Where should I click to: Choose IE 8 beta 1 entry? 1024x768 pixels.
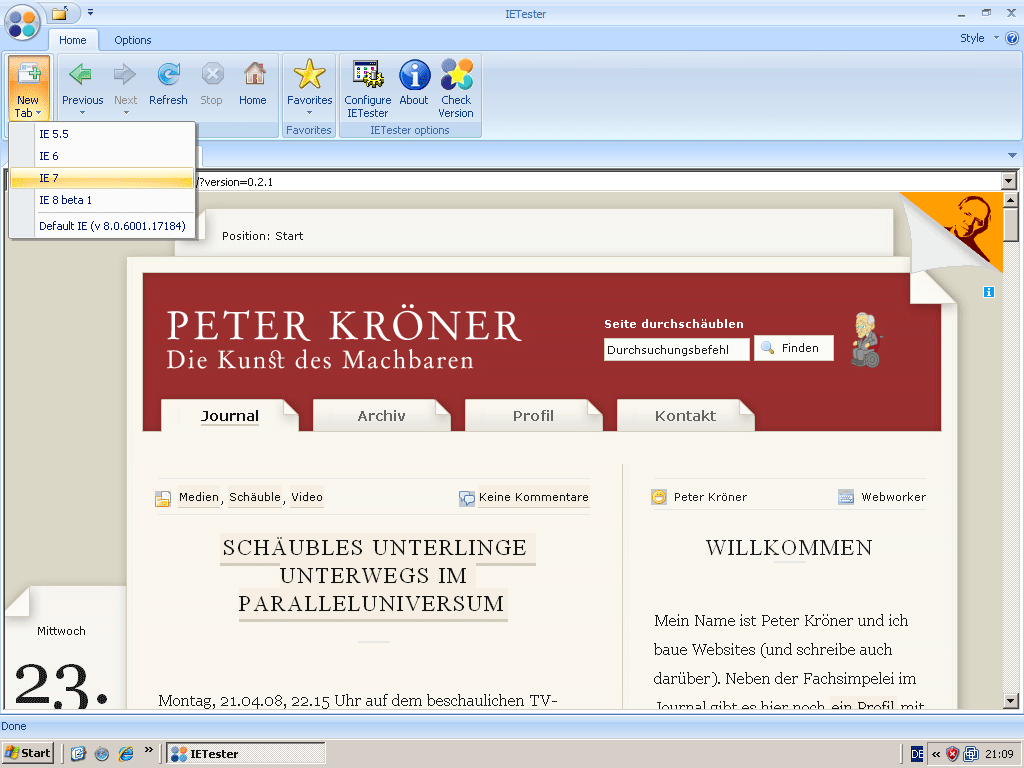[x=103, y=200]
